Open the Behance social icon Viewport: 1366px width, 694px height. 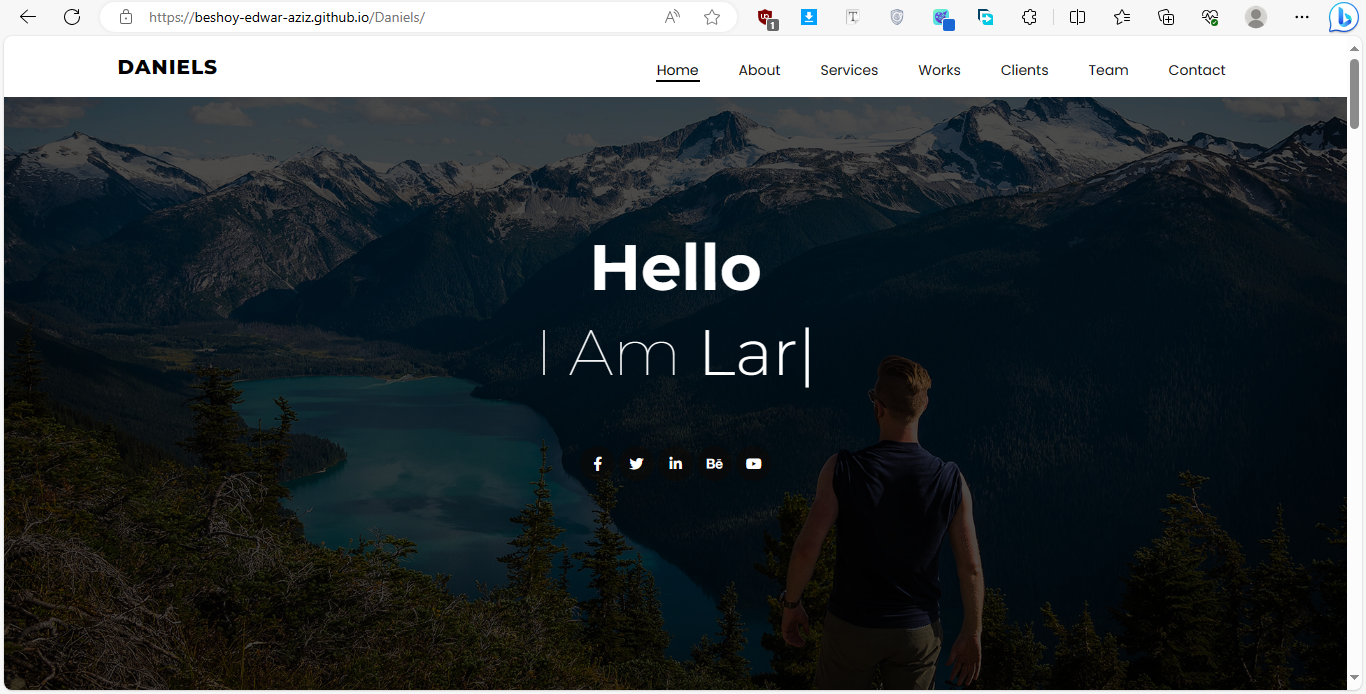click(714, 464)
